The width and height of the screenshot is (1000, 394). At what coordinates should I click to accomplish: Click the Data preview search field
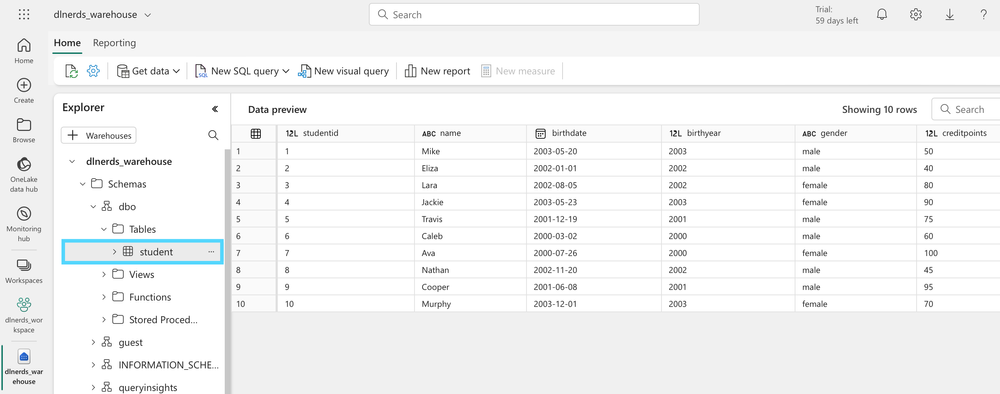(x=966, y=110)
